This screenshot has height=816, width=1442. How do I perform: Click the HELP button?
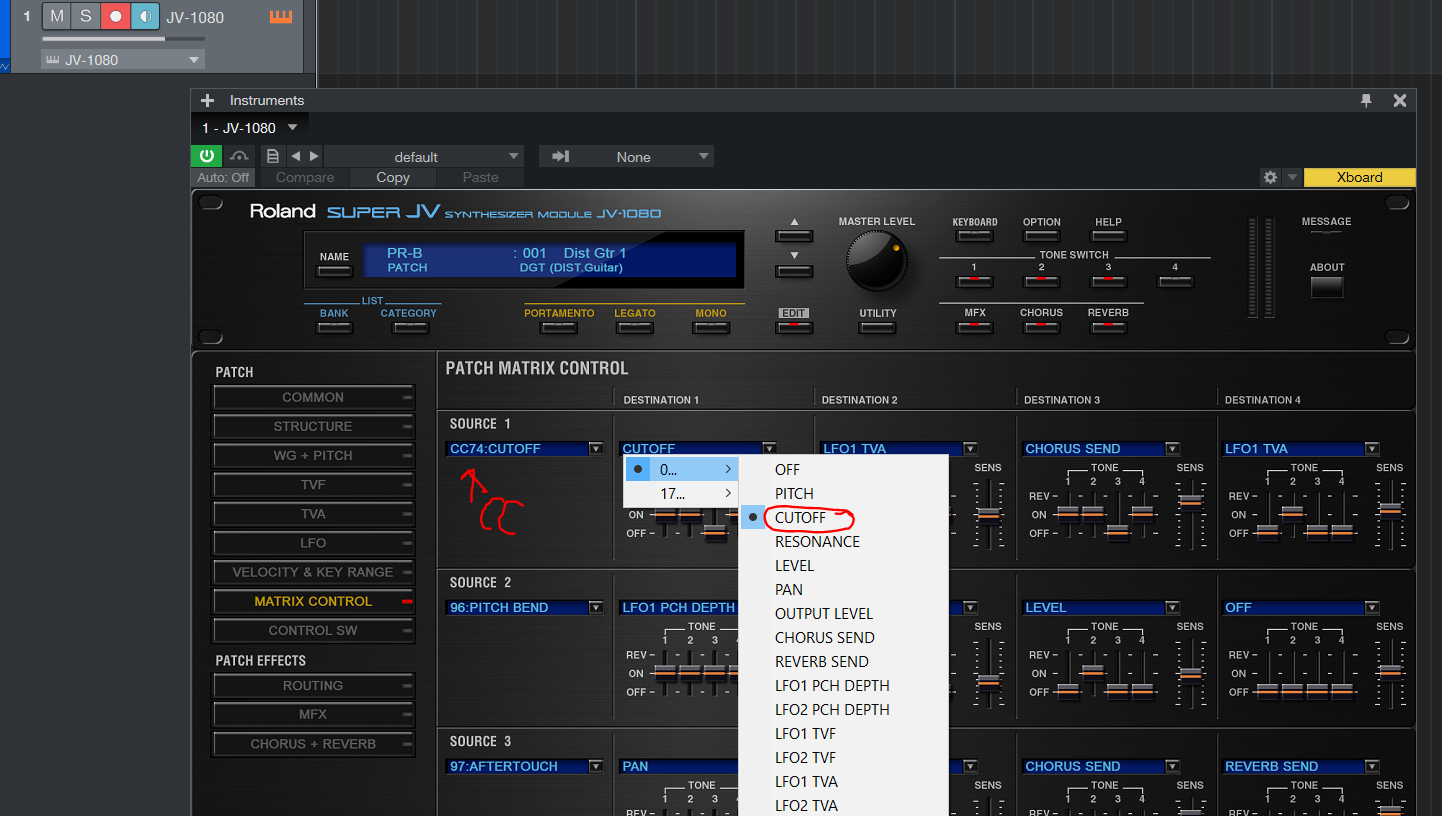tap(1108, 236)
